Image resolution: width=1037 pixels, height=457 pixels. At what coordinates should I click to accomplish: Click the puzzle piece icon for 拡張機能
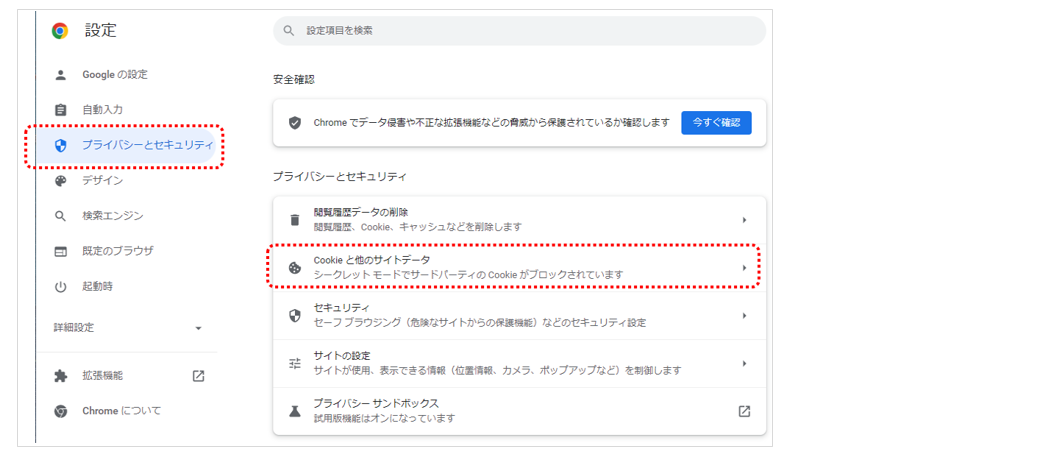point(60,376)
